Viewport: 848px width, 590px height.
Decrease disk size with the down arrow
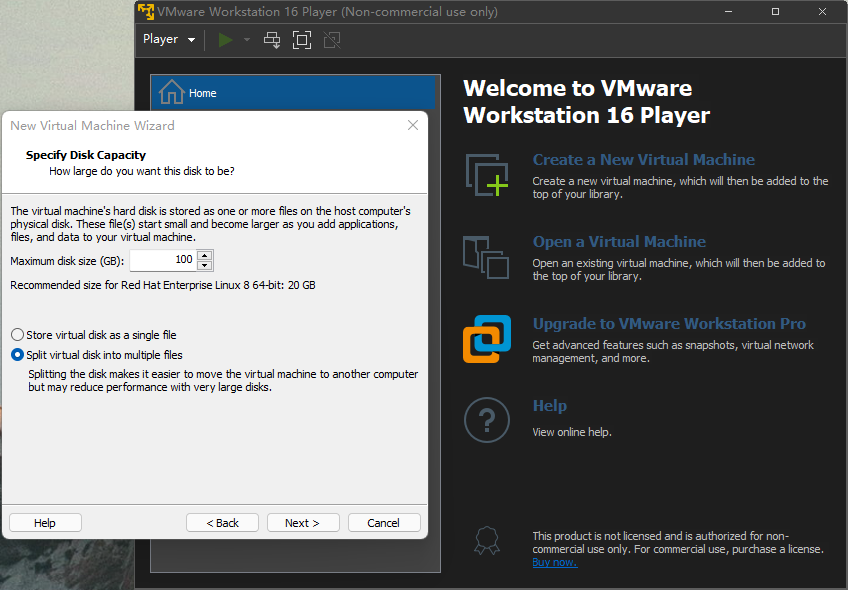pyautogui.click(x=204, y=266)
